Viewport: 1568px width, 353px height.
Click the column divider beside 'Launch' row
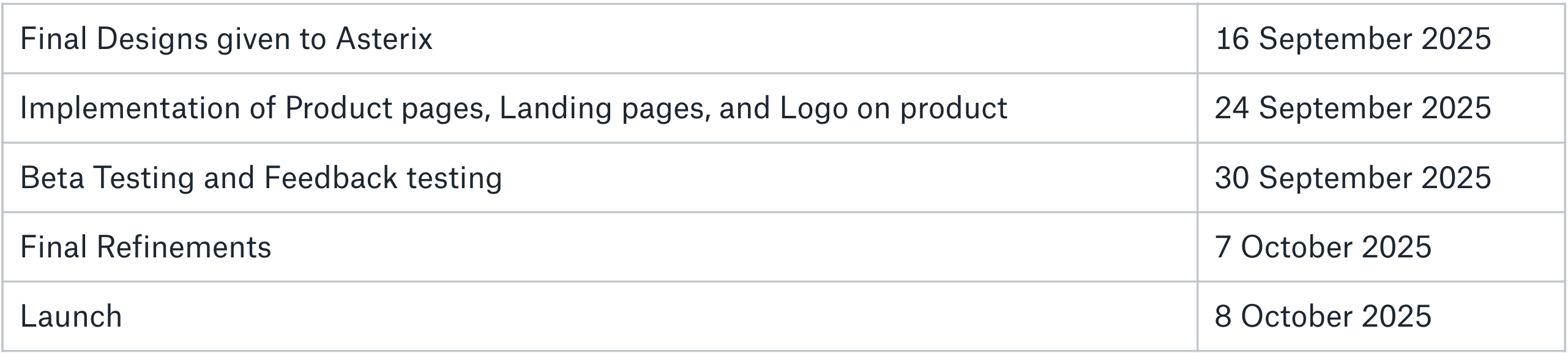1197,316
